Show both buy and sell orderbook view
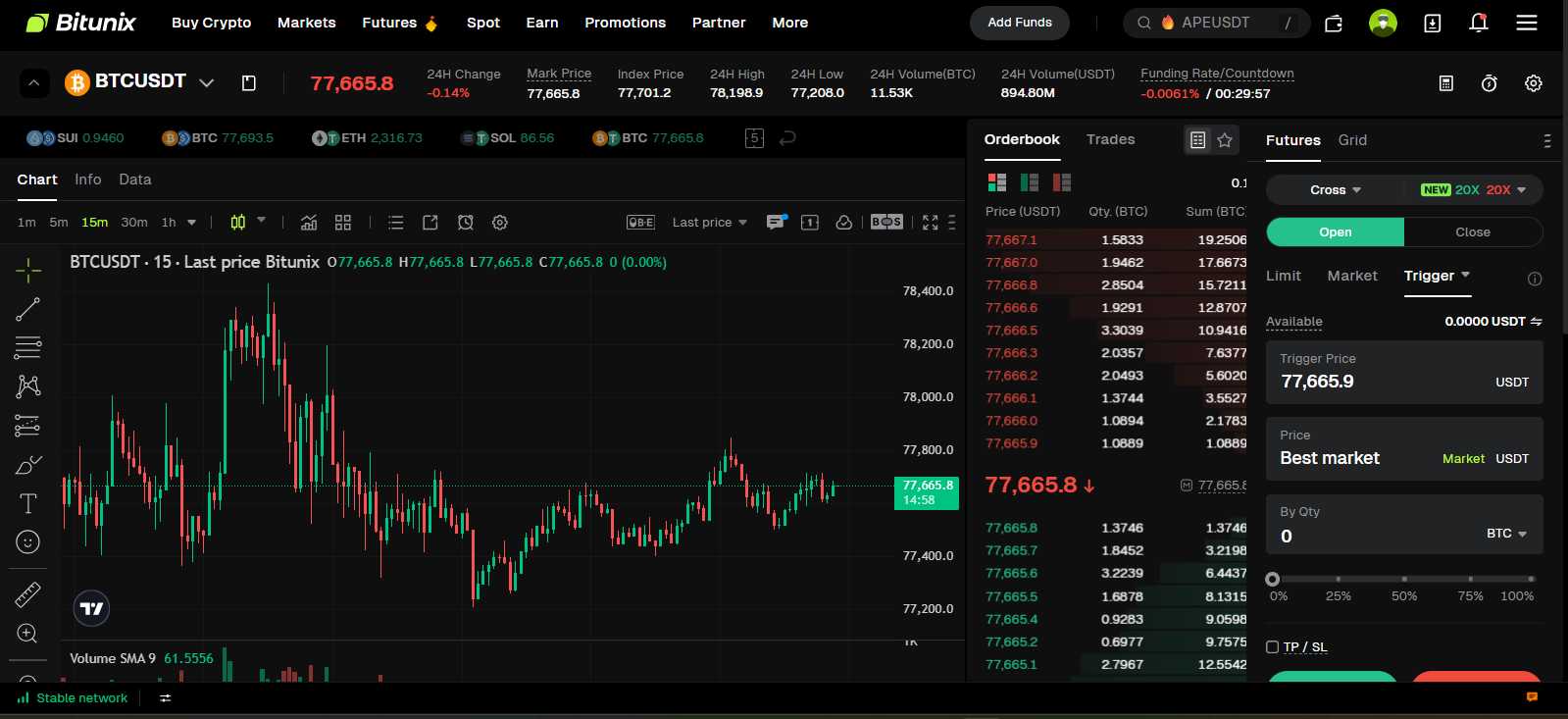 997,182
